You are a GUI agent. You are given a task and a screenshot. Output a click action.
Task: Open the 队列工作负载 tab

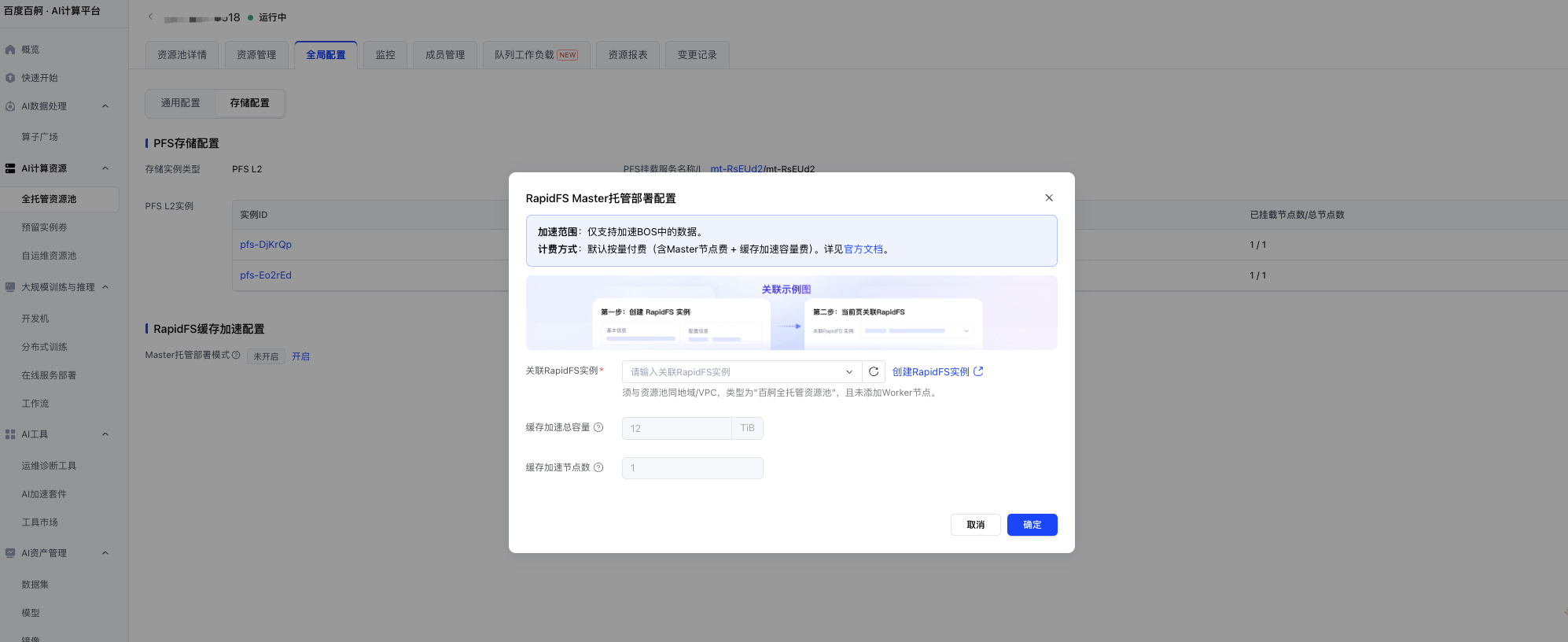tap(536, 55)
